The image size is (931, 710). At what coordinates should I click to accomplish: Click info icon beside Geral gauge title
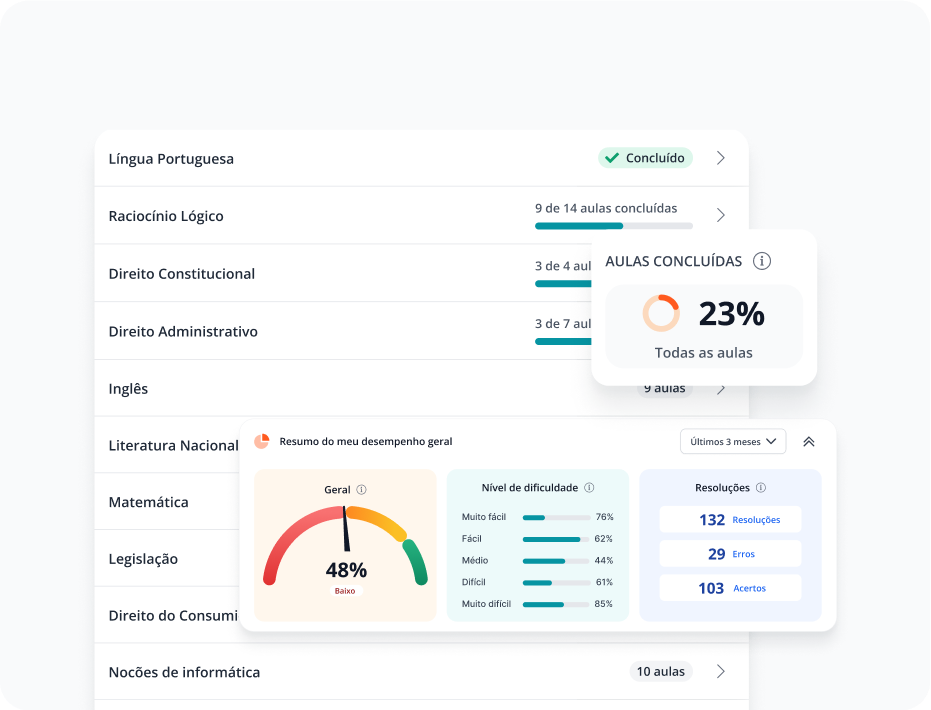(361, 490)
